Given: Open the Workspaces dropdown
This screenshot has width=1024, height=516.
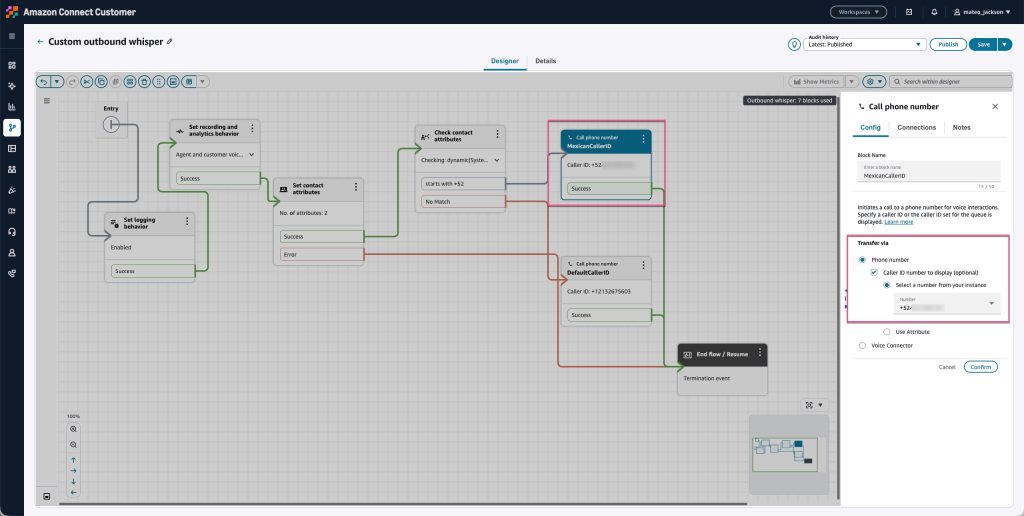Looking at the screenshot, I should tap(858, 12).
